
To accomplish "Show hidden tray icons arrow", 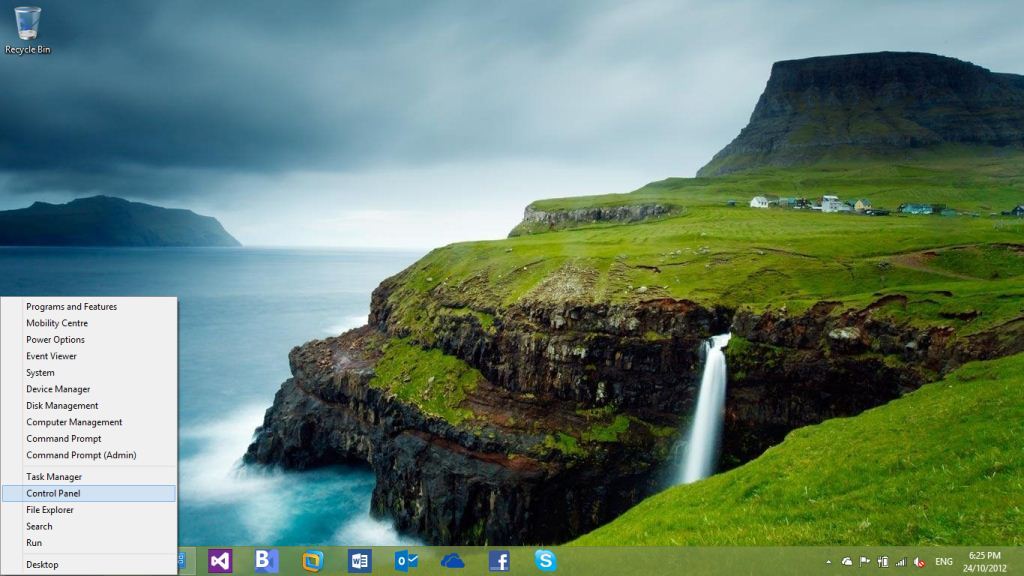I will coord(829,562).
